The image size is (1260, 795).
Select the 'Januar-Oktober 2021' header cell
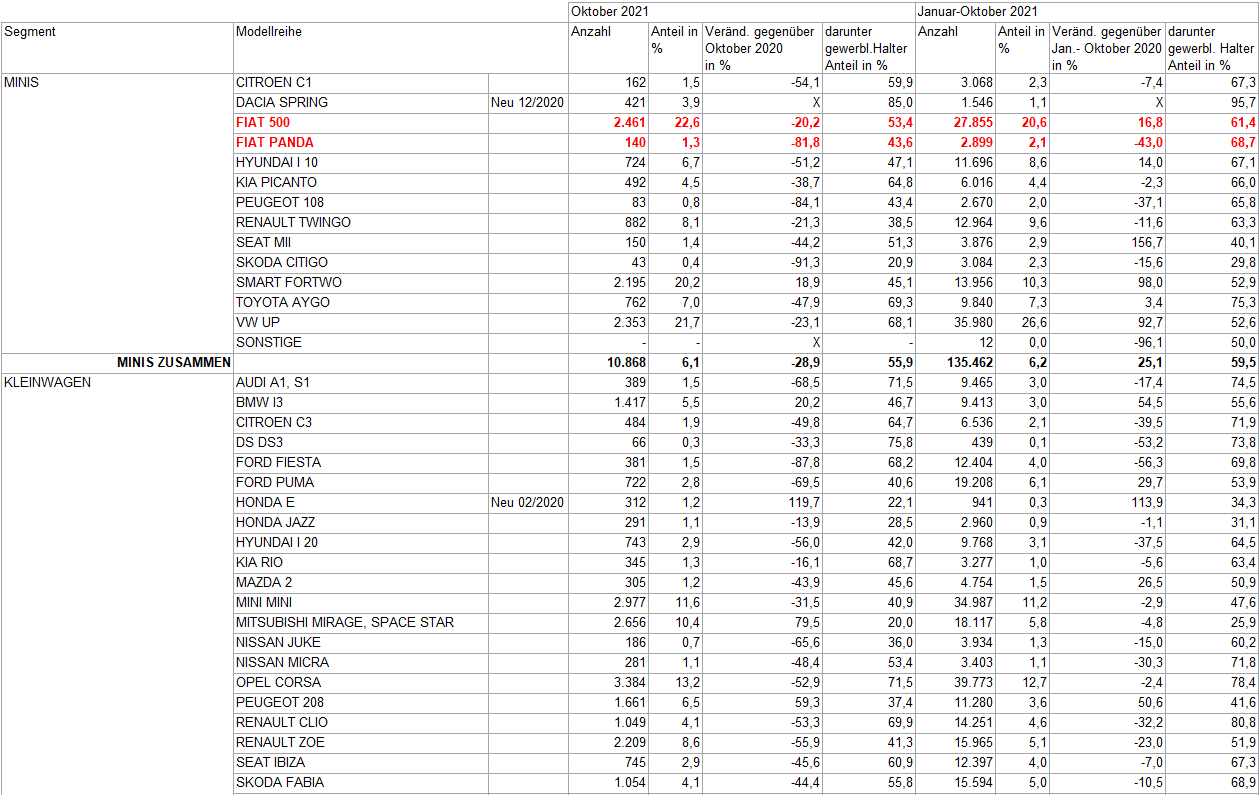tap(976, 11)
